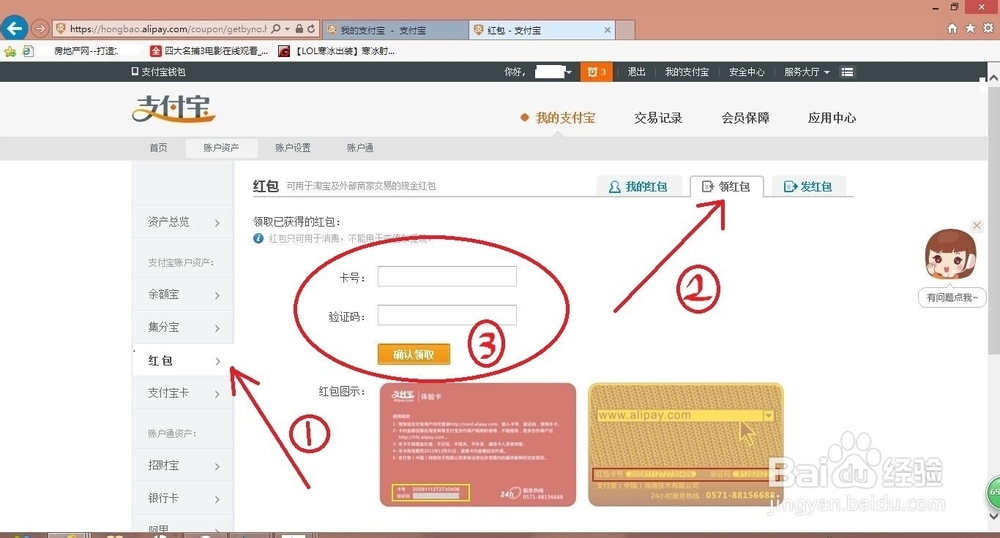Image resolution: width=1000 pixels, height=538 pixels.
Task: Click the red experience card sample image
Action: (x=478, y=444)
